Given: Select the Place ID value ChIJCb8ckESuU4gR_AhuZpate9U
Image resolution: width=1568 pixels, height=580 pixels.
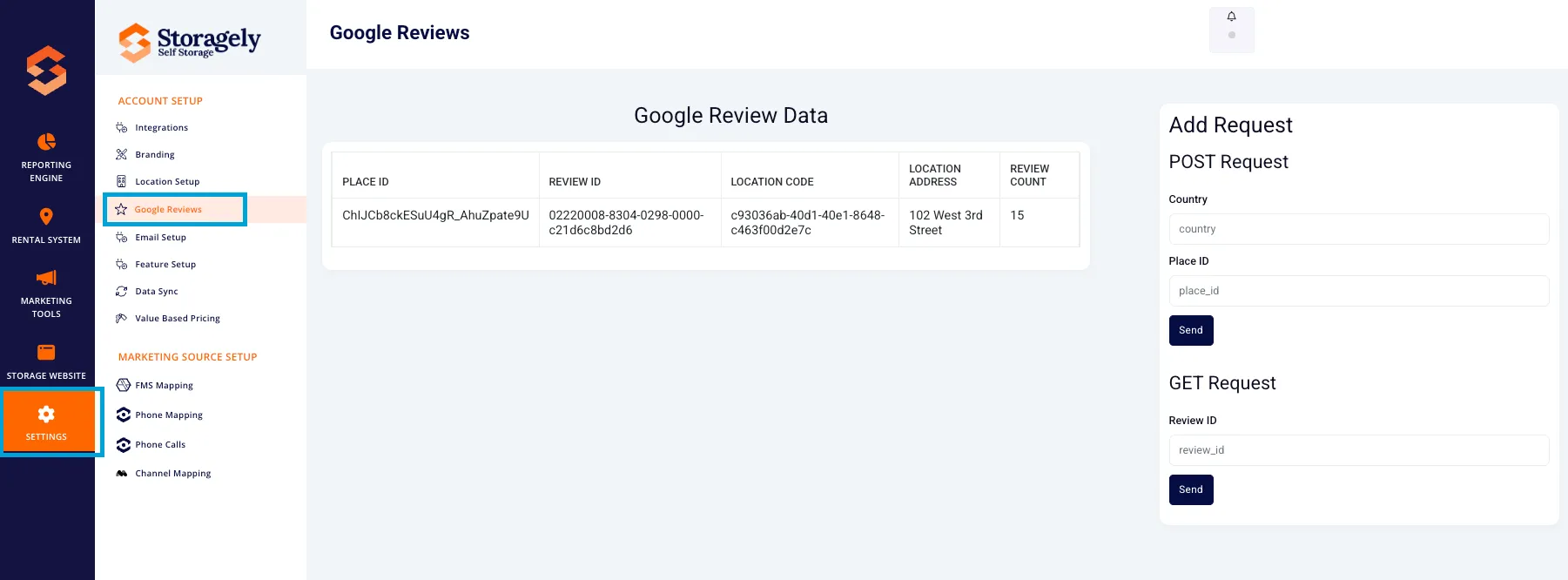Looking at the screenshot, I should click(x=435, y=215).
